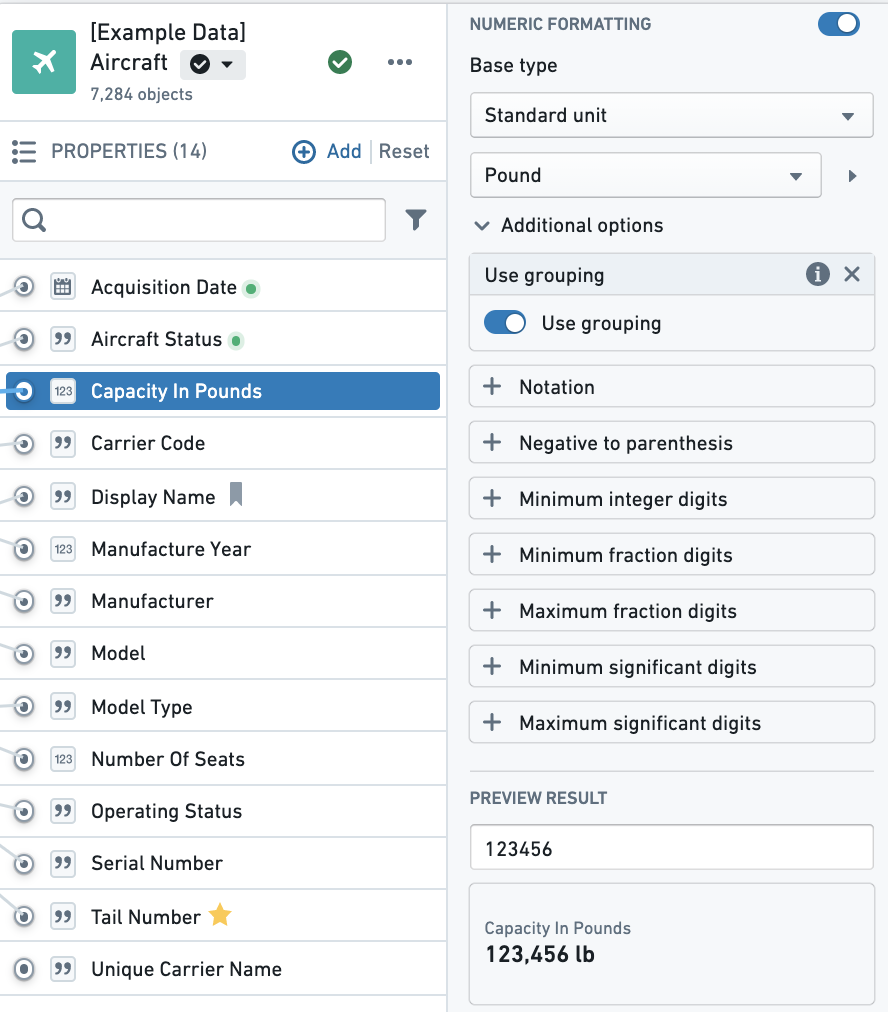This screenshot has height=1012, width=888.
Task: Click the Use grouping info icon
Action: pos(818,274)
